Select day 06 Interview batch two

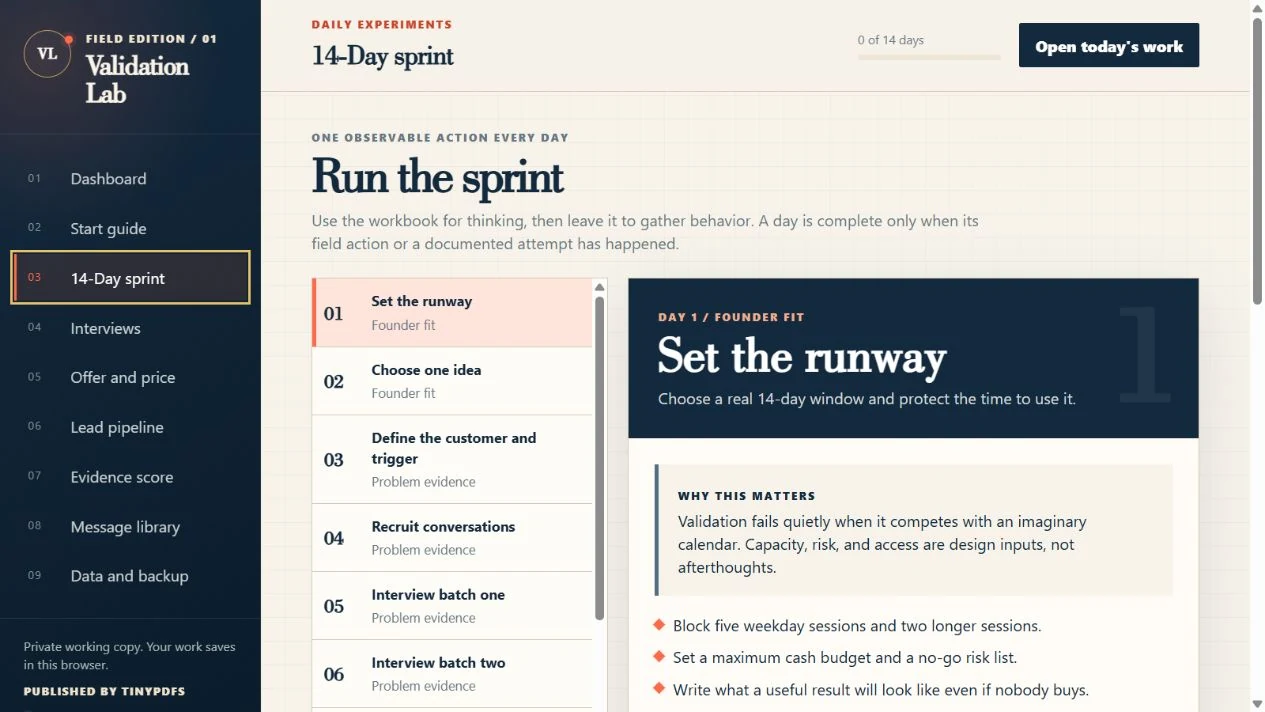point(452,674)
